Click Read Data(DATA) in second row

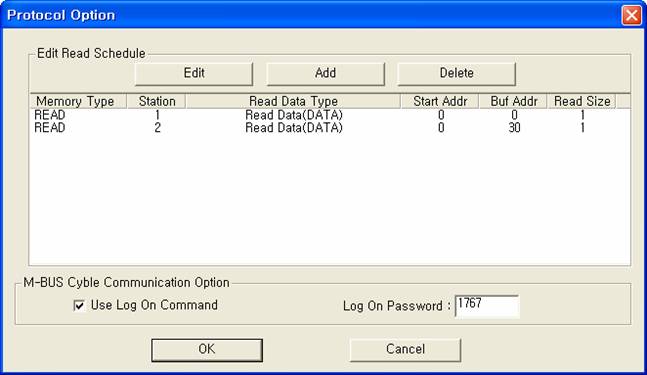pyautogui.click(x=294, y=127)
